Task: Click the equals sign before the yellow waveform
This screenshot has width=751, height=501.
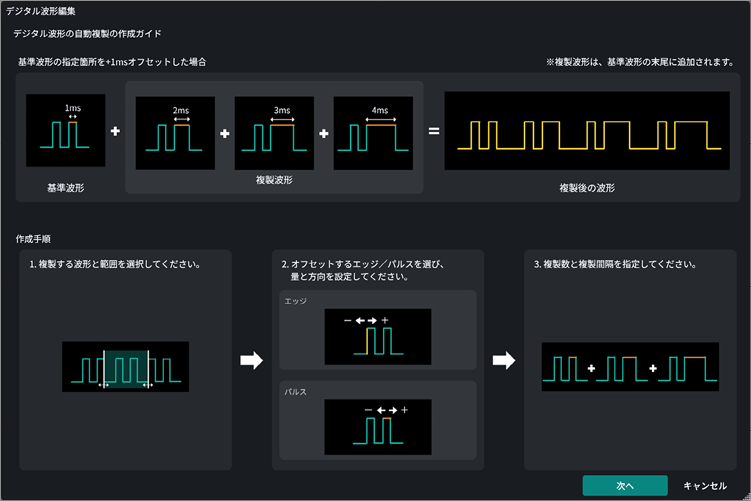Action: pyautogui.click(x=434, y=131)
